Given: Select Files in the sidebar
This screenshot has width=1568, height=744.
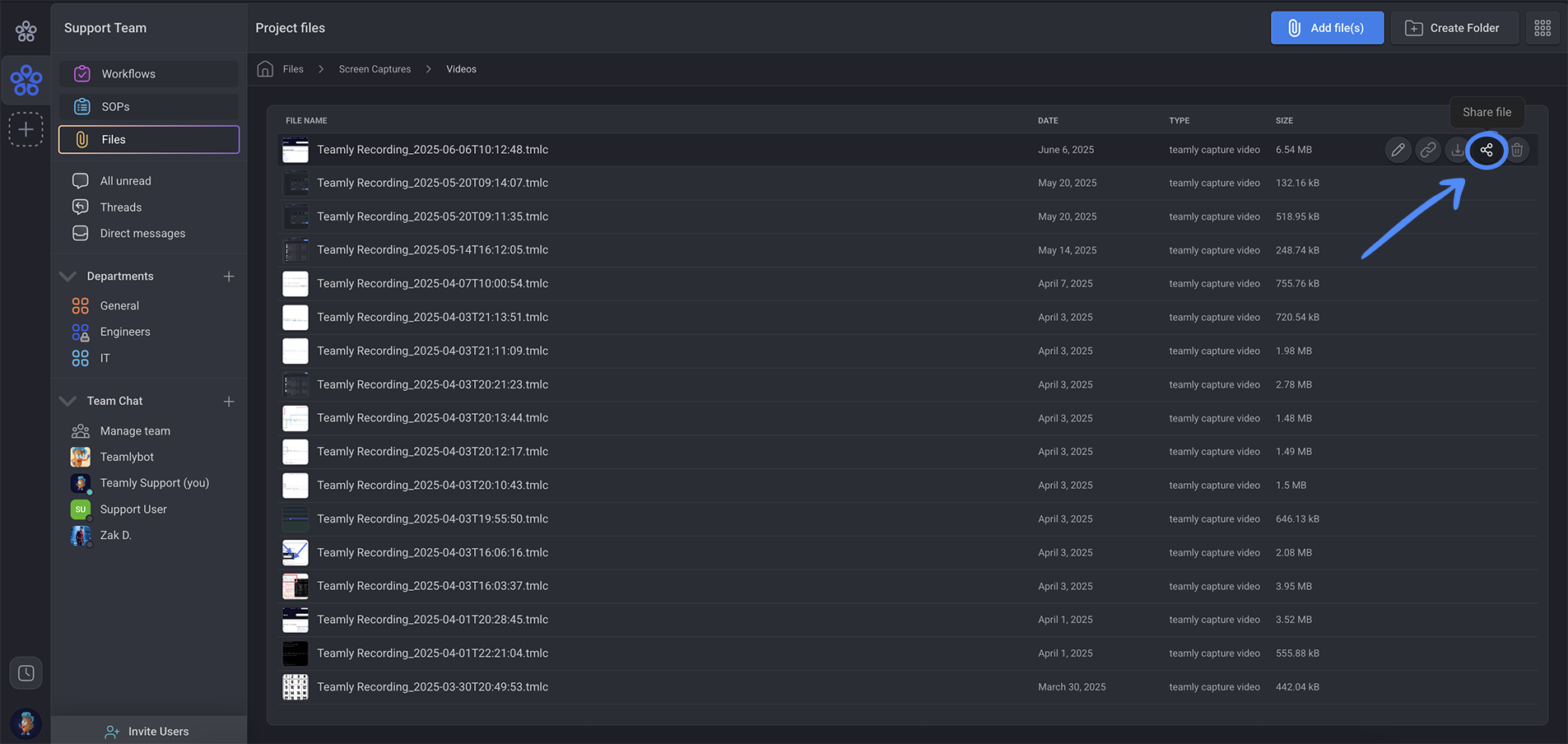Looking at the screenshot, I should 149,140.
